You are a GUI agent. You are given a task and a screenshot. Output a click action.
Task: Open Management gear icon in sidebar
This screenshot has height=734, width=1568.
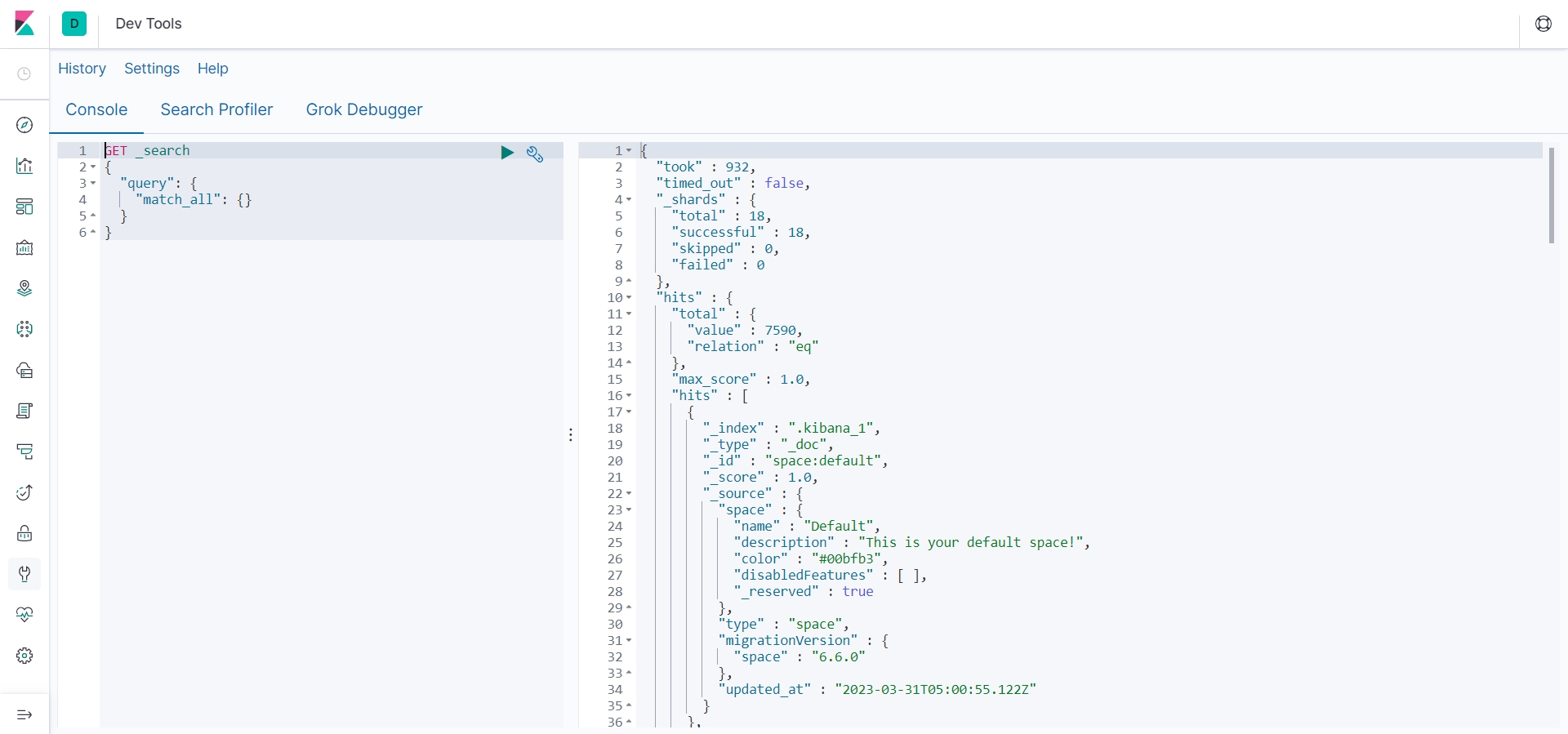[x=24, y=656]
